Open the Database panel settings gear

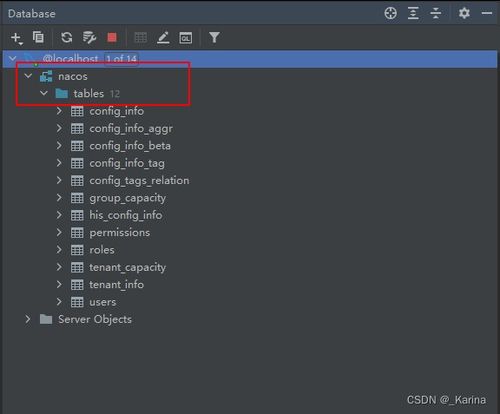pos(464,13)
